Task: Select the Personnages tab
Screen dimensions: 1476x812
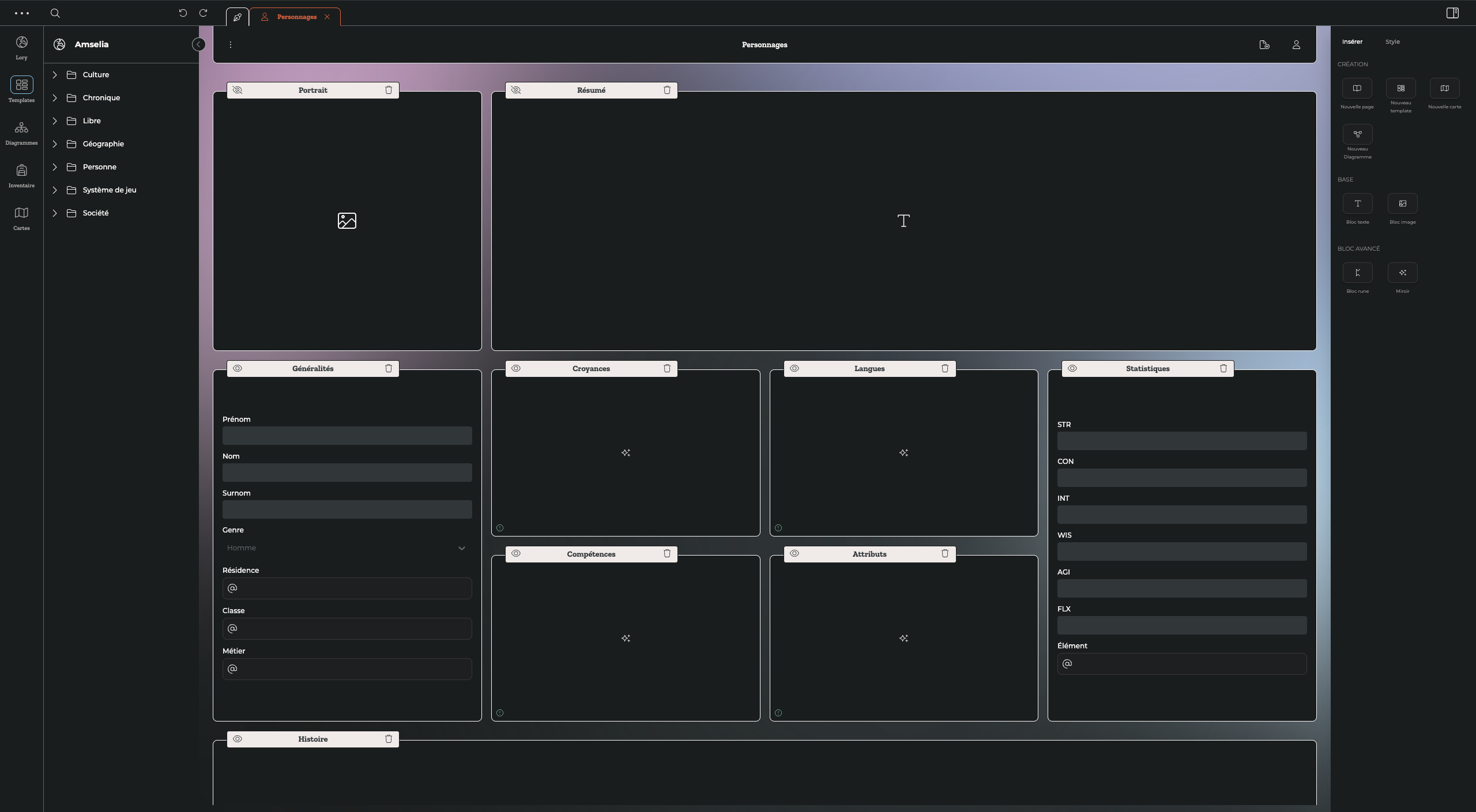Action: click(x=296, y=17)
